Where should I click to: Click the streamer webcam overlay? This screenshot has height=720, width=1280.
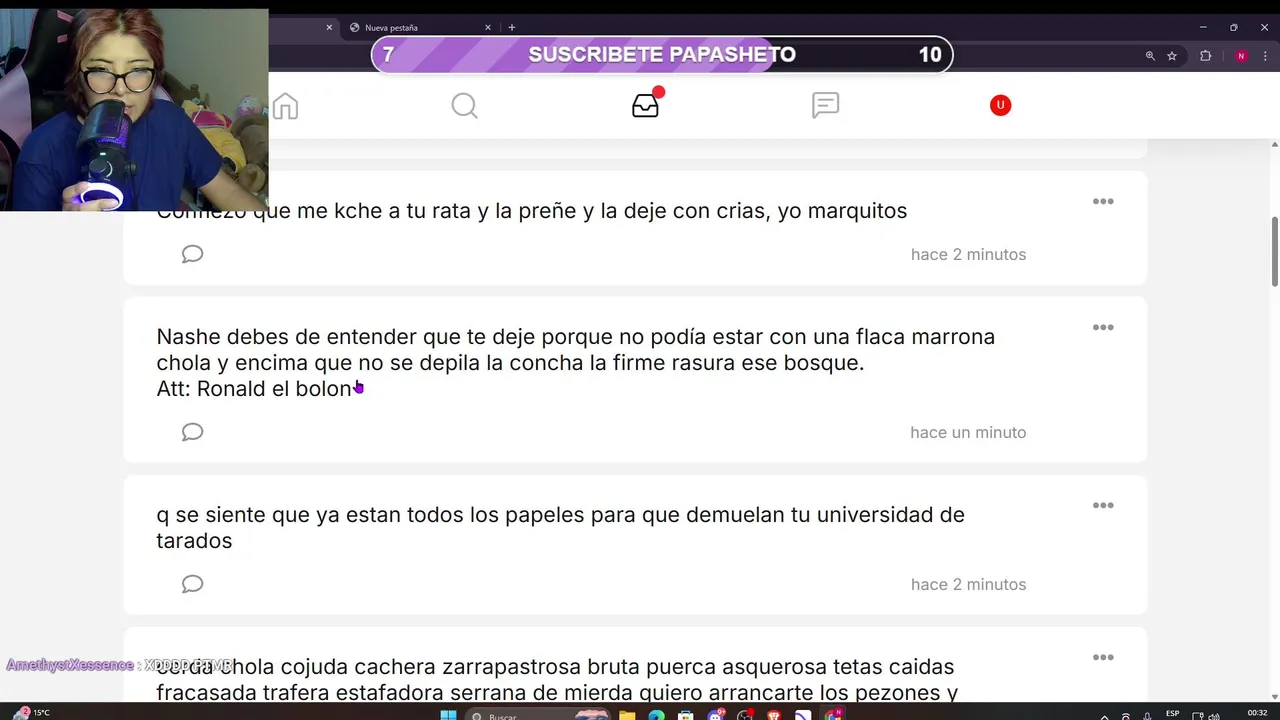[134, 110]
